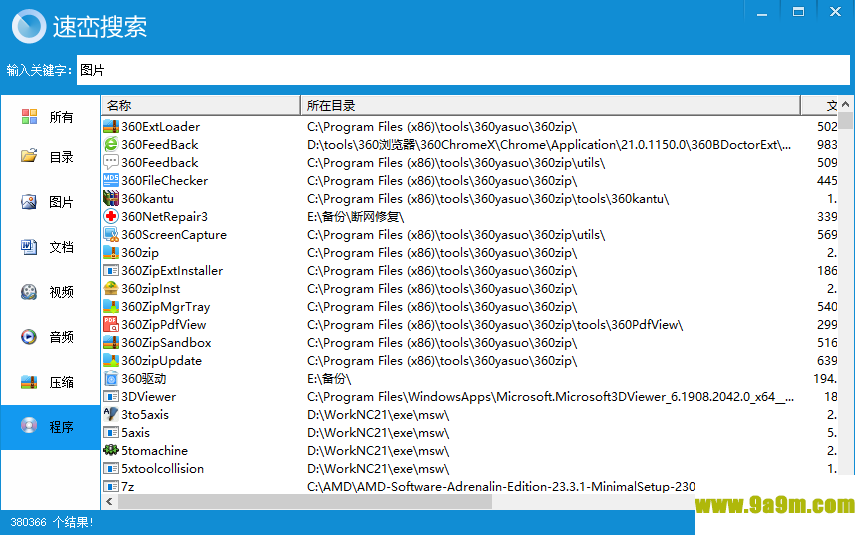Select the 360ZipMgrTray row name

(166, 306)
